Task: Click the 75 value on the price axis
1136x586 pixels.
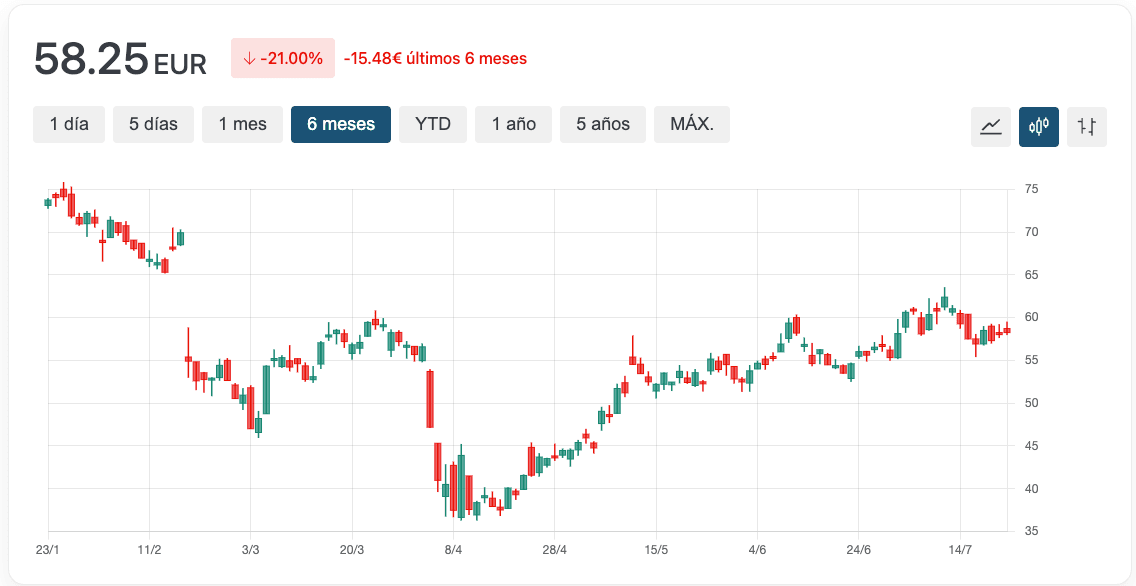Action: point(1031,189)
